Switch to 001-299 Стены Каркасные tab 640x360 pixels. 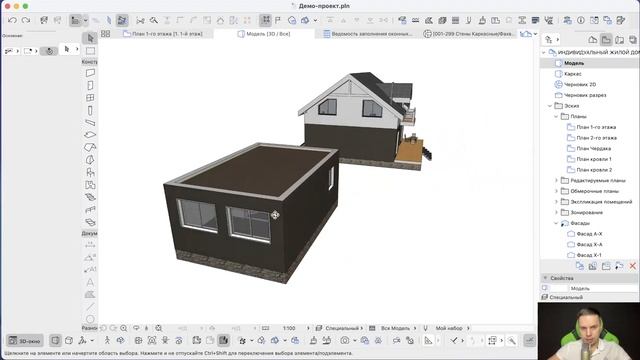tap(469, 34)
